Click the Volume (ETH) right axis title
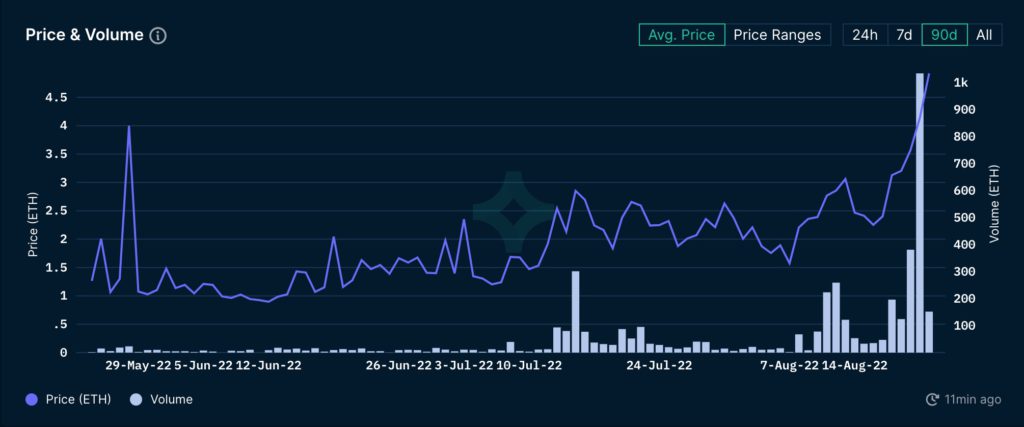The image size is (1024, 427). coord(995,206)
